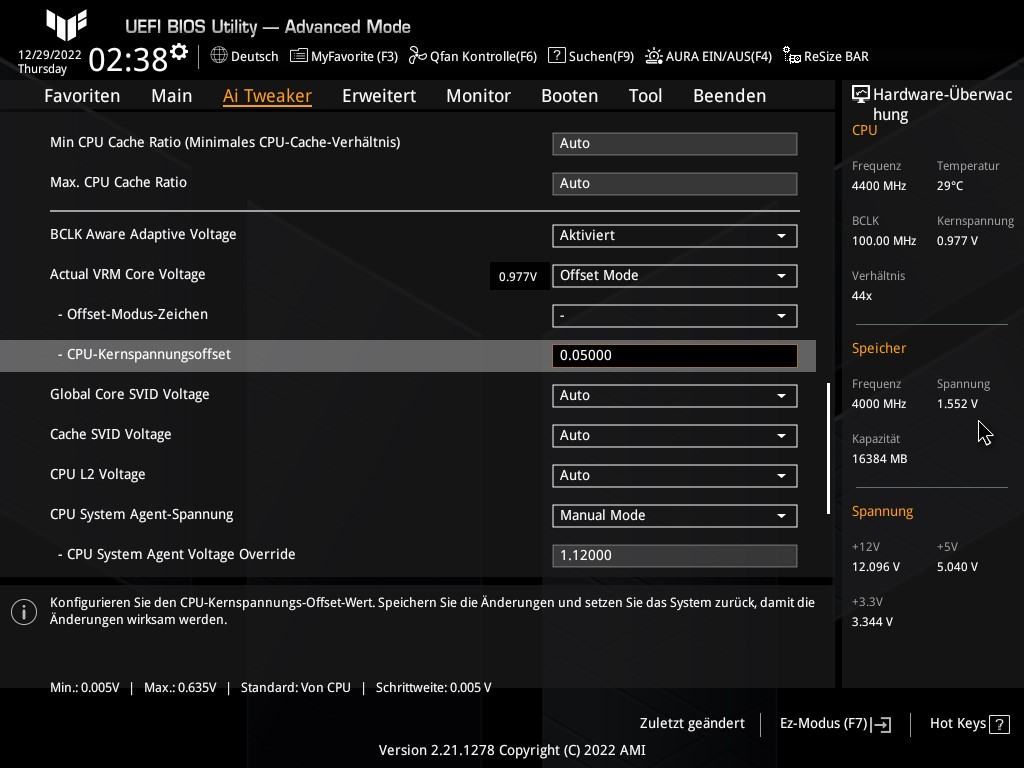Click the Actual VRM Core Voltage label
The image size is (1024, 768).
tap(127, 274)
